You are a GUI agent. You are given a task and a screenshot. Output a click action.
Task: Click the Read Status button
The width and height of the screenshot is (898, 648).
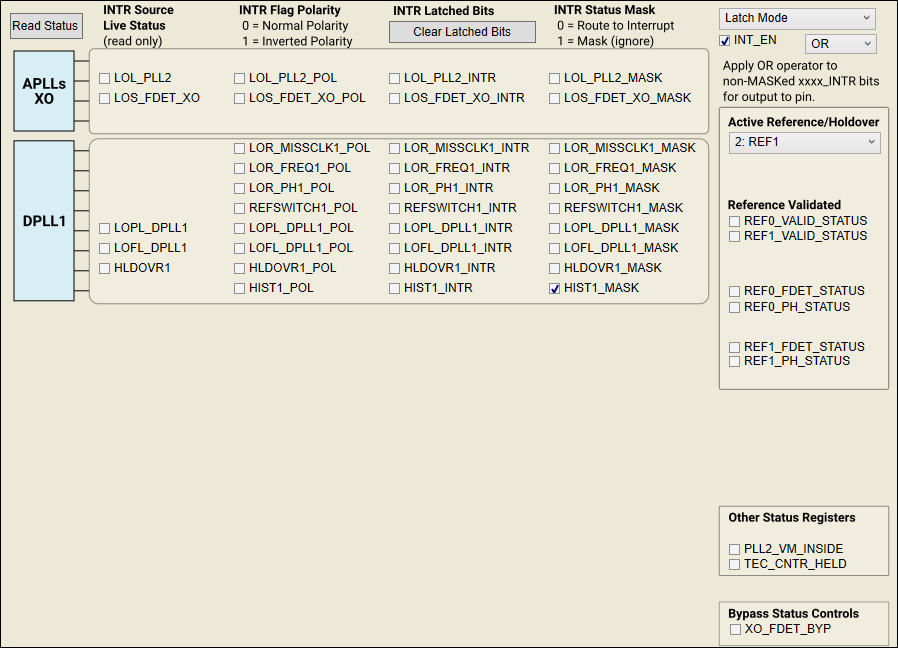click(46, 26)
